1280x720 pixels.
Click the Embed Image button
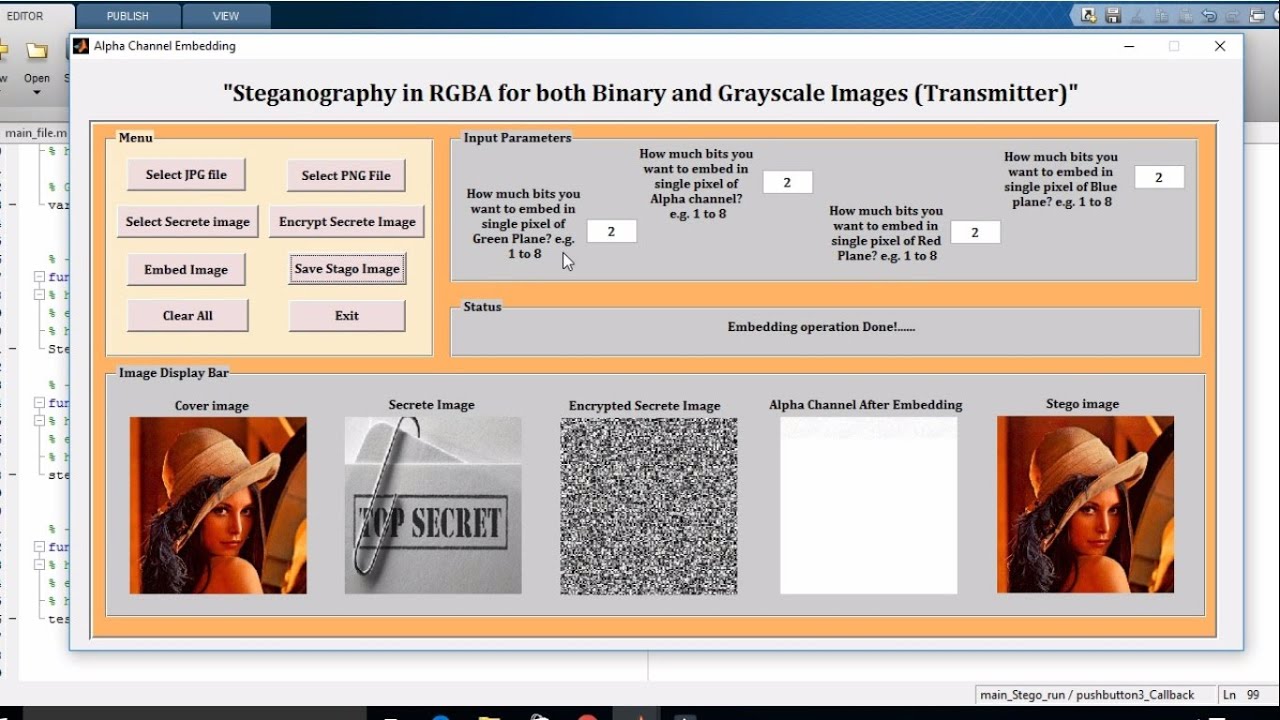pos(186,269)
